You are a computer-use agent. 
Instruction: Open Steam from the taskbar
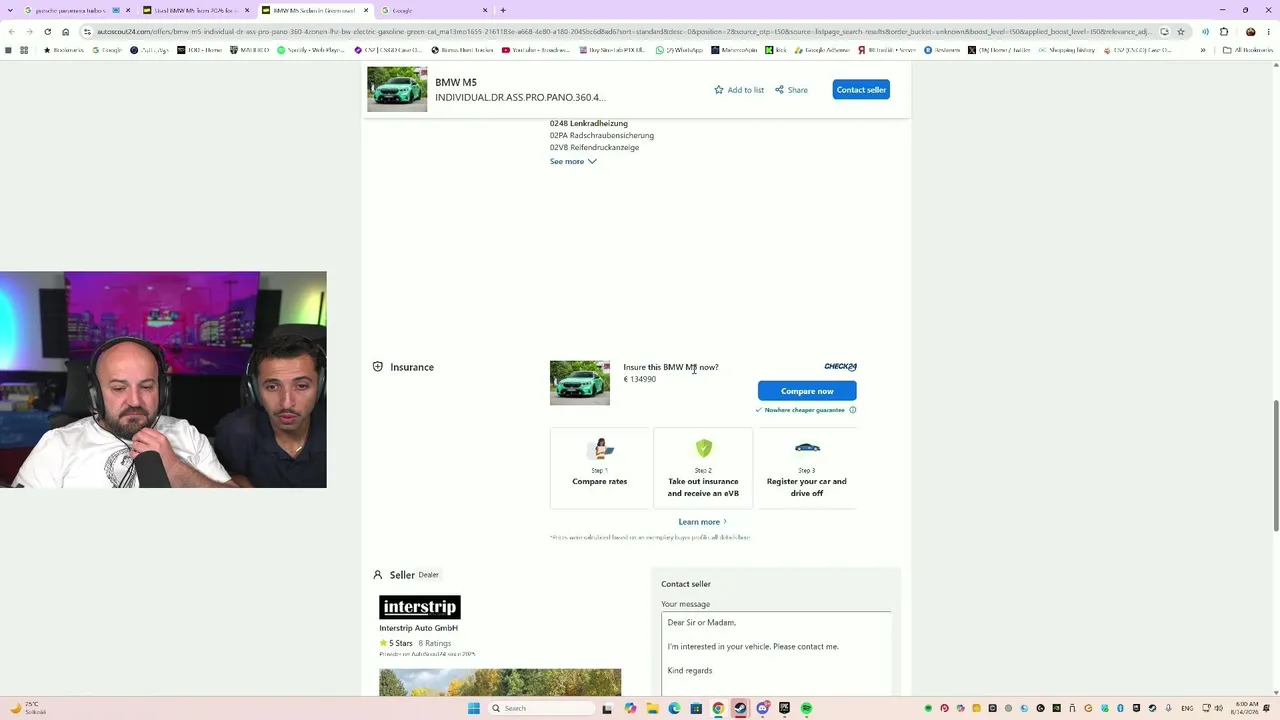pyautogui.click(x=740, y=708)
